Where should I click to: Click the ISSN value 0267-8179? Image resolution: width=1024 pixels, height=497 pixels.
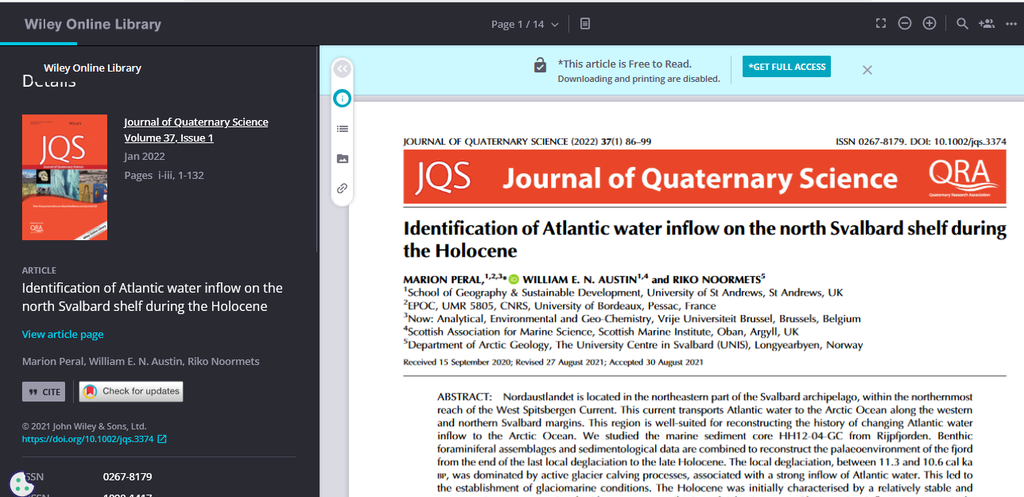tap(127, 477)
